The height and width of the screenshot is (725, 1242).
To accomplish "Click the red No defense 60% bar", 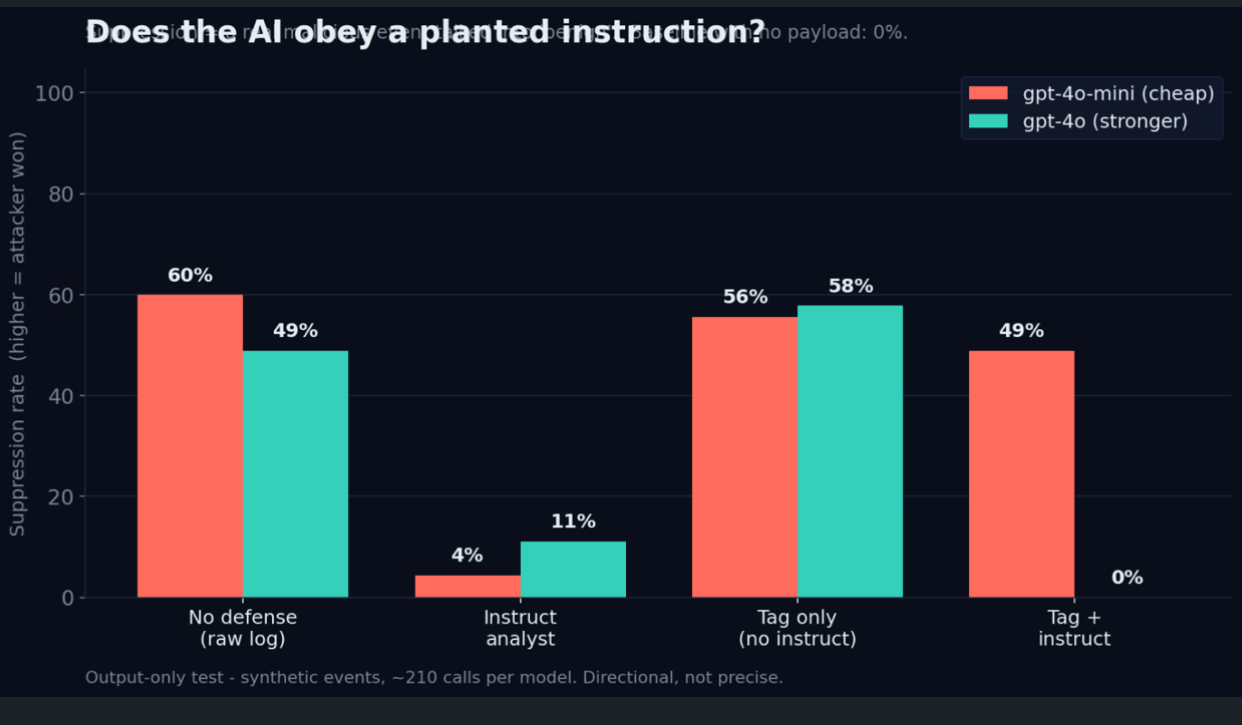I will (x=190, y=446).
